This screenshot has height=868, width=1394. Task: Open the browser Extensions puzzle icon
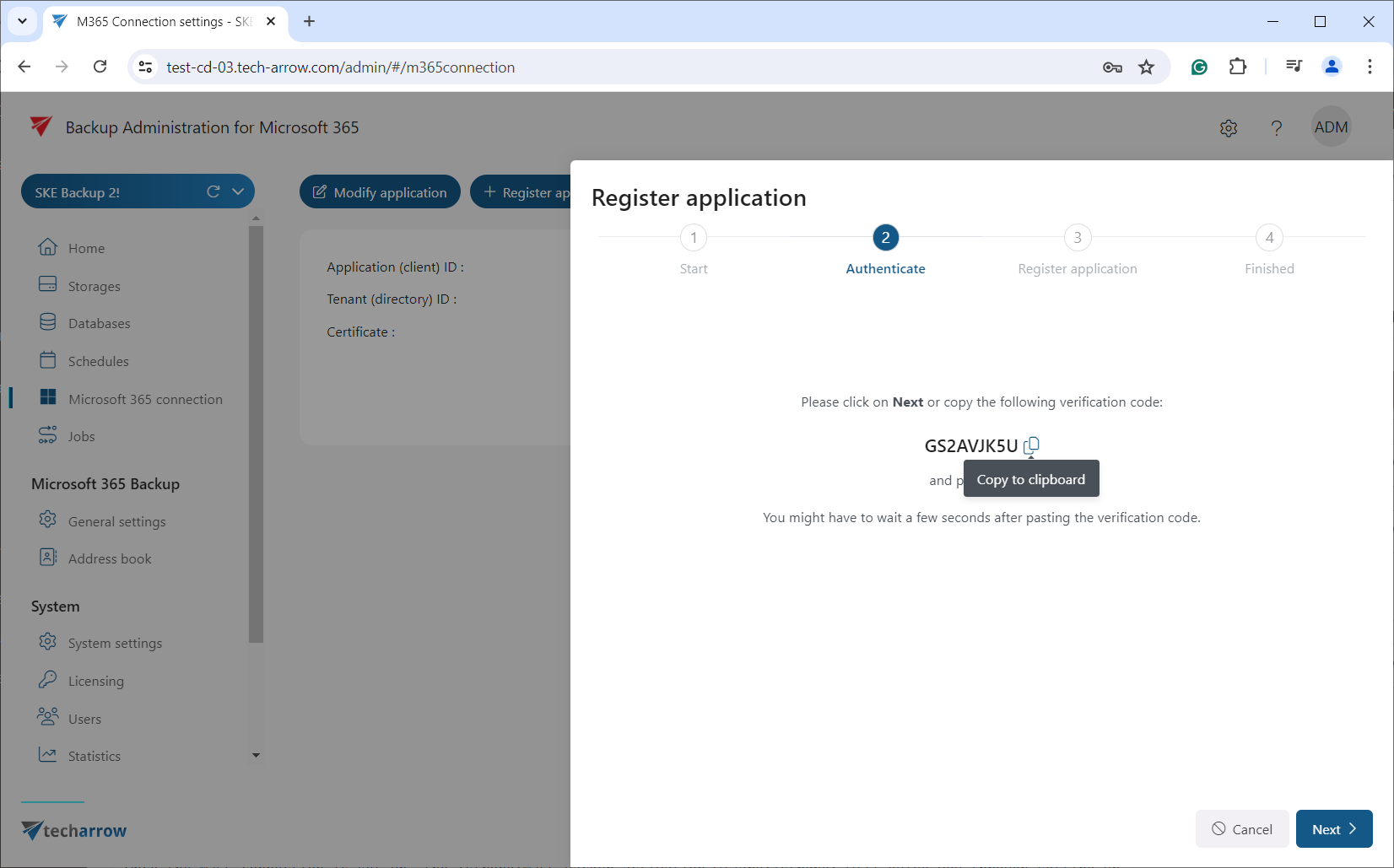(x=1238, y=67)
